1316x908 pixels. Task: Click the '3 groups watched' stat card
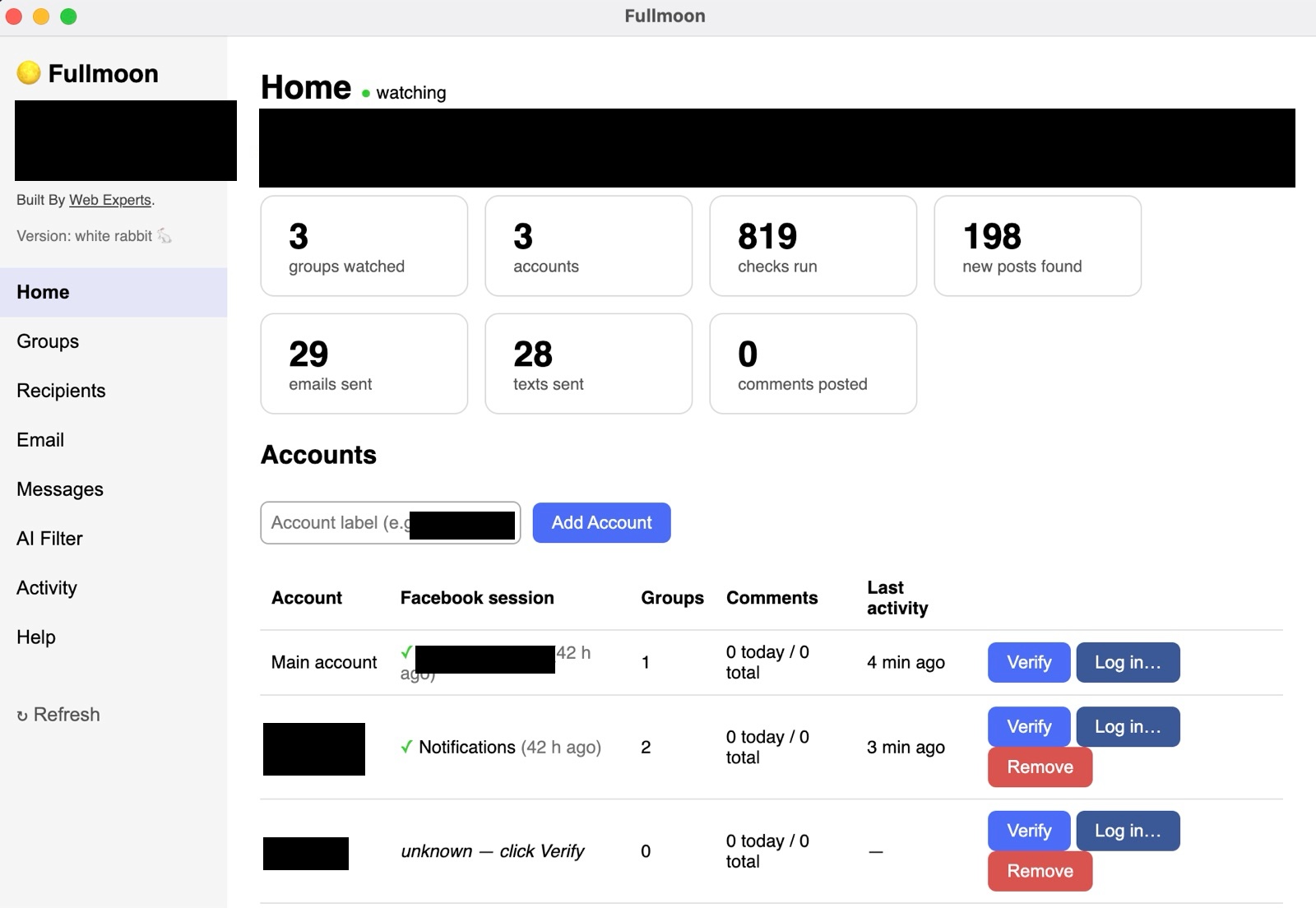click(x=364, y=246)
